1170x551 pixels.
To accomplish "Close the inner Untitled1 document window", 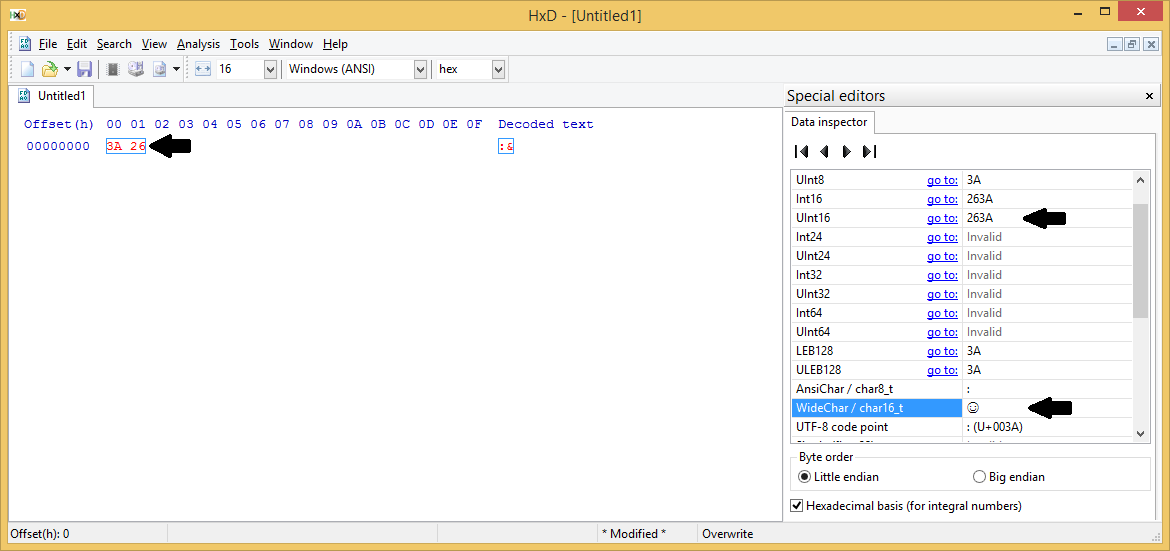I will point(1150,44).
